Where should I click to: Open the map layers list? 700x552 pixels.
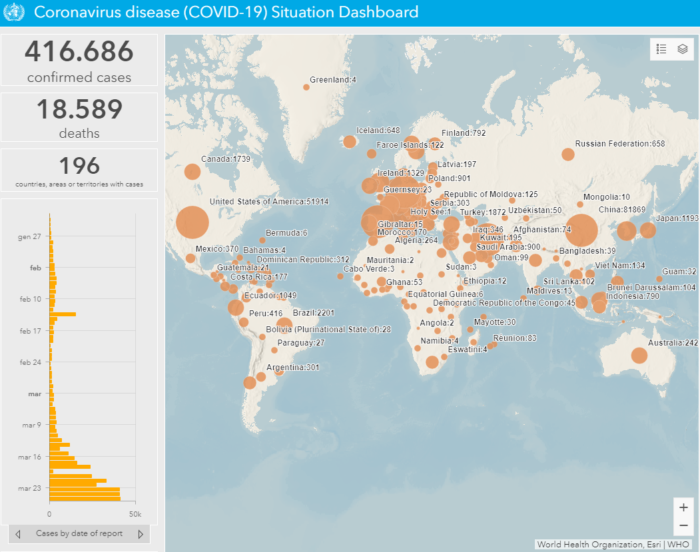point(682,49)
